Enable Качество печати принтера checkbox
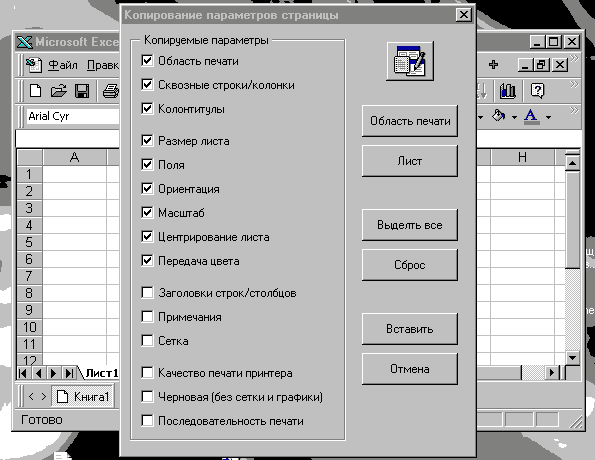 pyautogui.click(x=147, y=373)
